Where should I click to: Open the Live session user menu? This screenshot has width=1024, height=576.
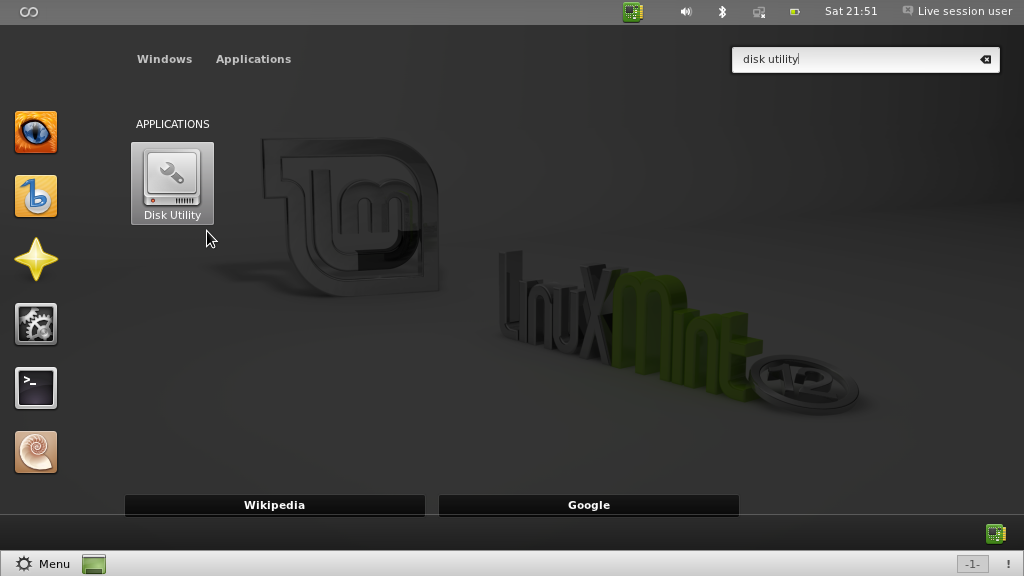[957, 12]
